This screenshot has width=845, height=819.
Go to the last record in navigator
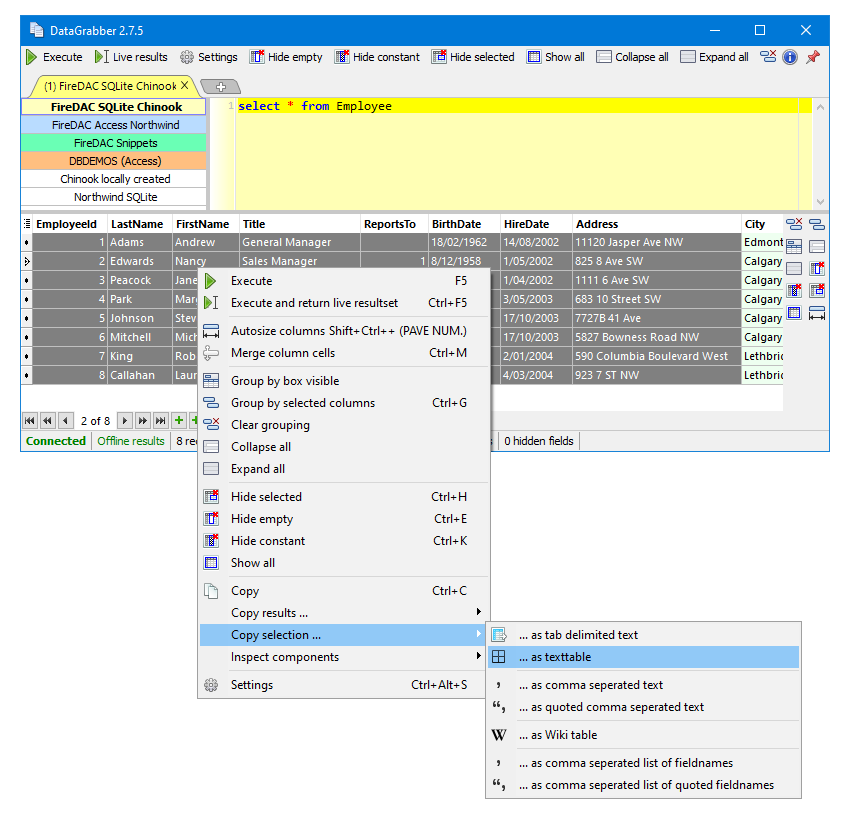coord(160,421)
